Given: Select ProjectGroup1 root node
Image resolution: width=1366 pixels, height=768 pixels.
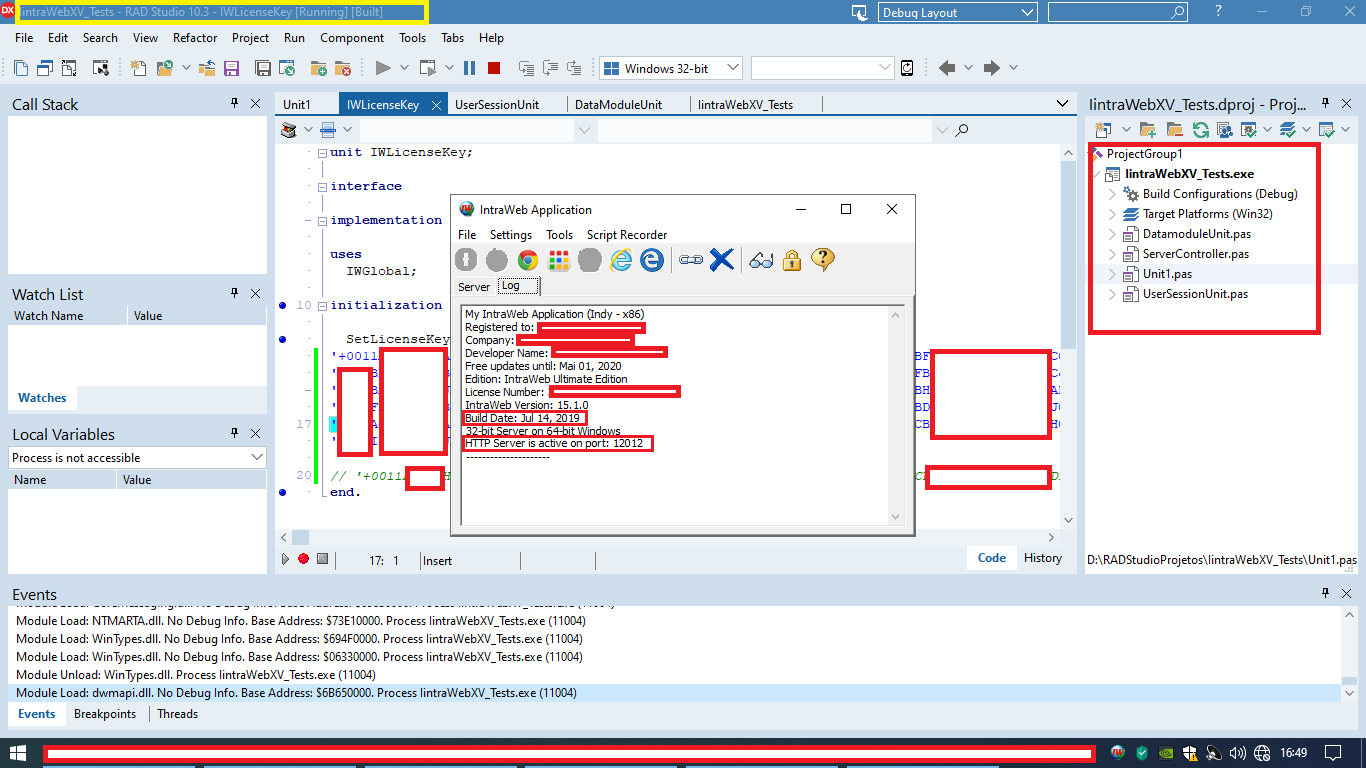Looking at the screenshot, I should [1144, 154].
